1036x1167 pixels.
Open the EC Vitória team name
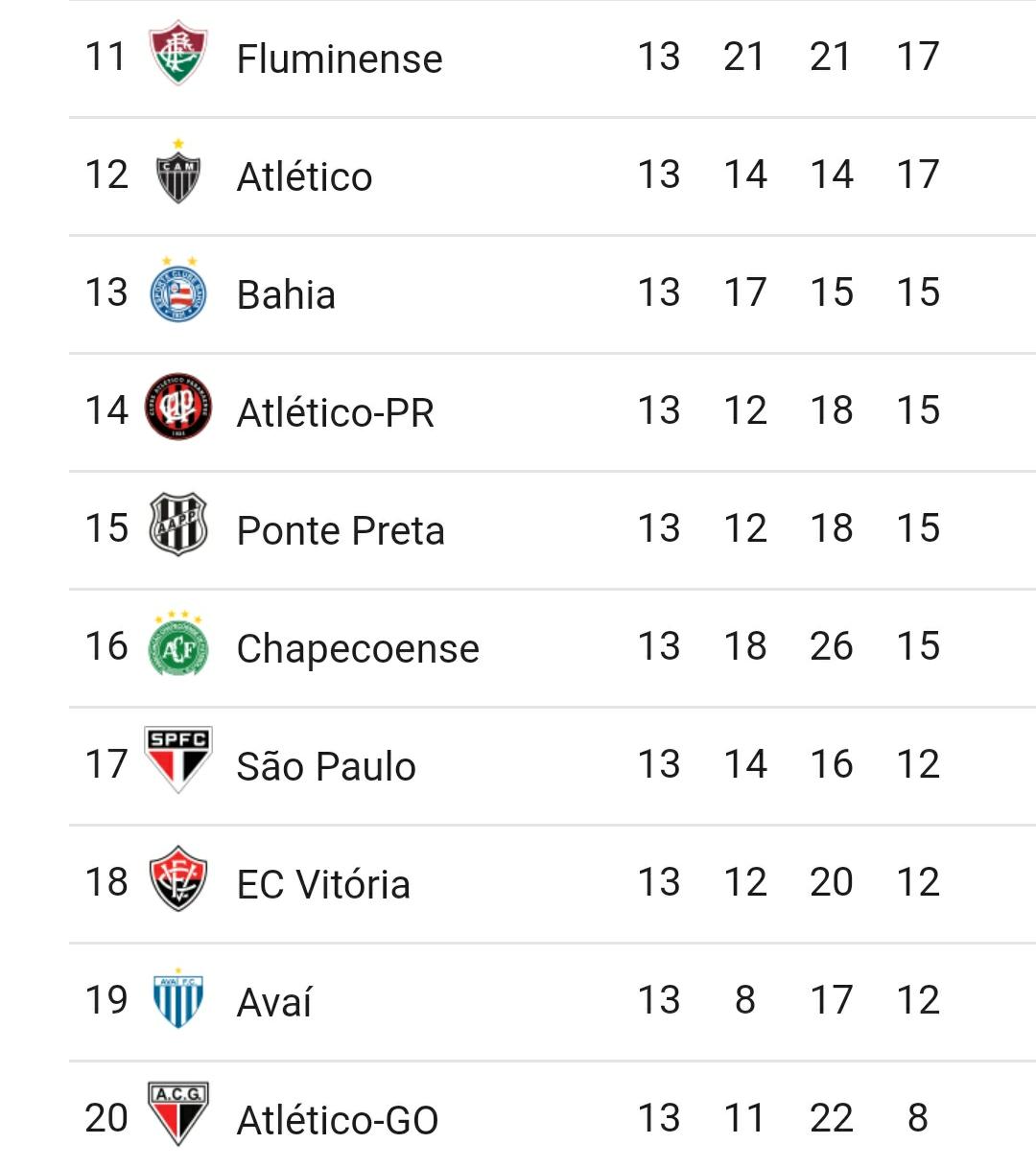pyautogui.click(x=323, y=884)
